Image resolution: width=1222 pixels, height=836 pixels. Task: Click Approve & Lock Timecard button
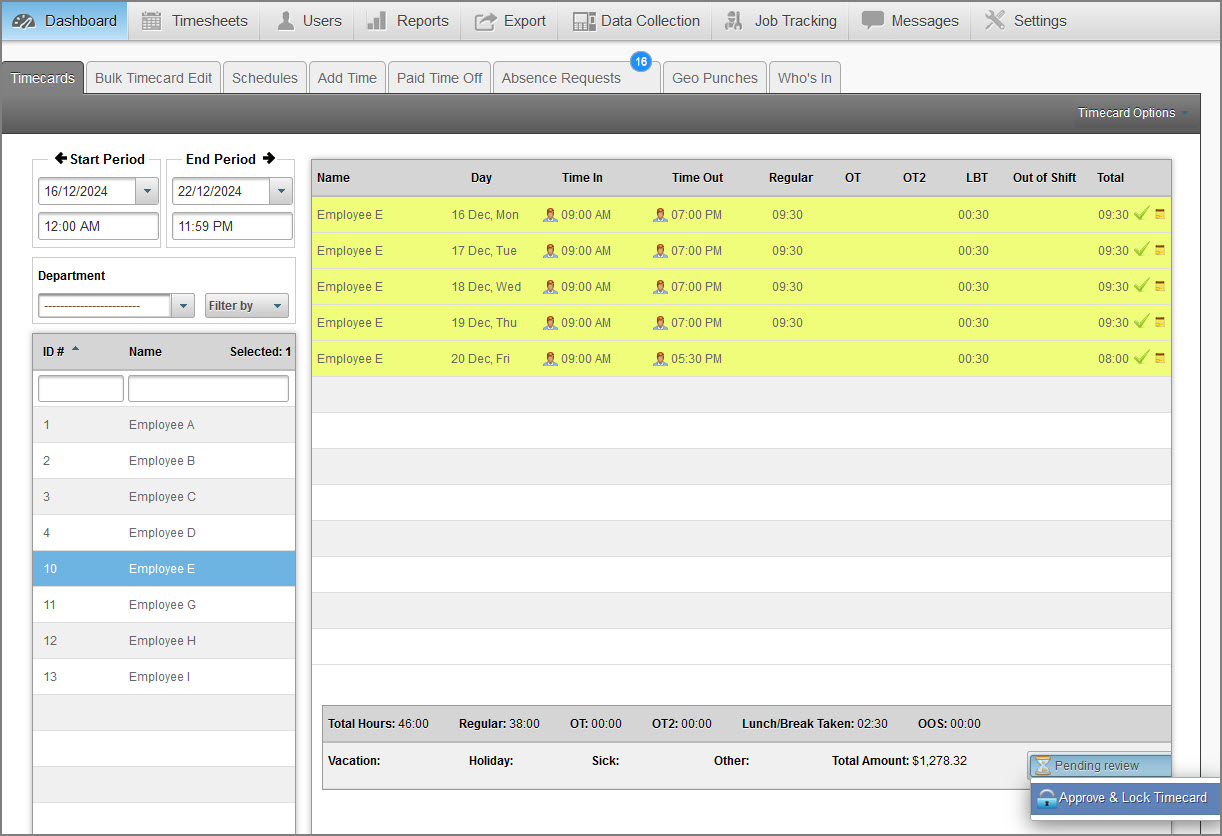coord(1124,798)
